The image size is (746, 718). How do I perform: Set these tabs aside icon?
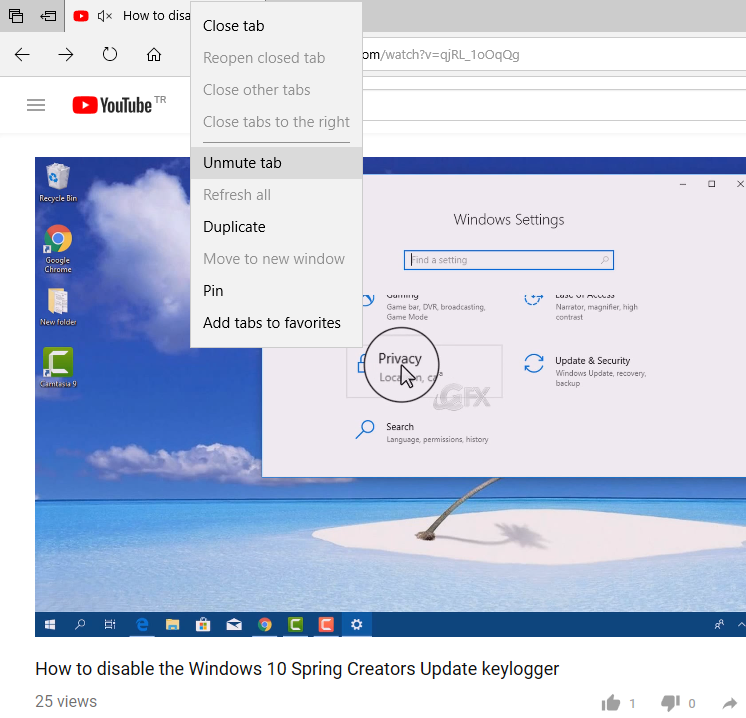point(48,16)
